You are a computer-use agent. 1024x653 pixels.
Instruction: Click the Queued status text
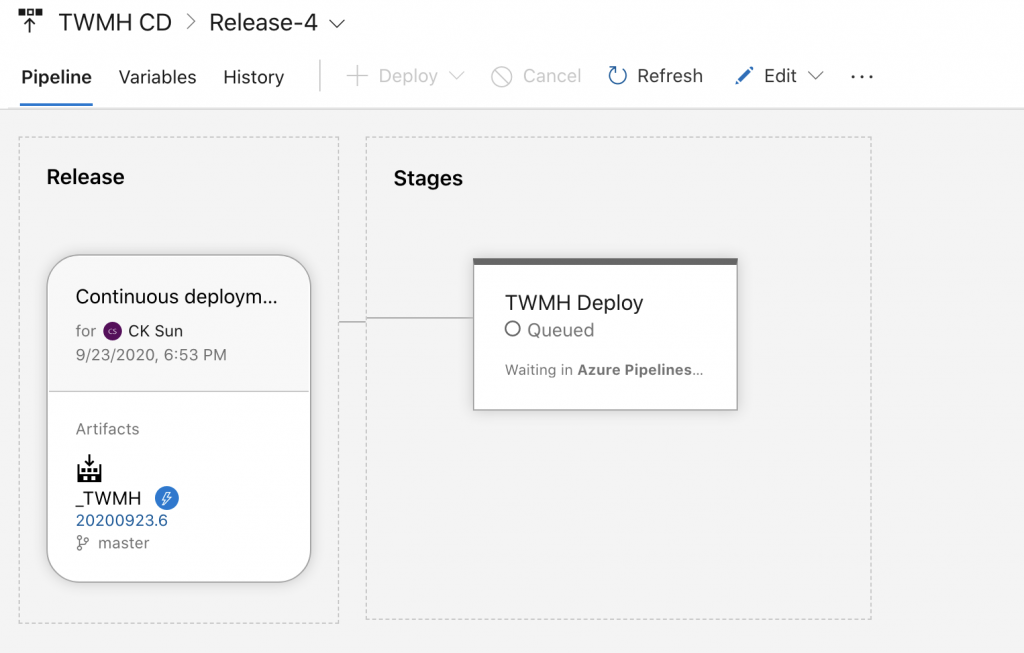pyautogui.click(x=560, y=330)
